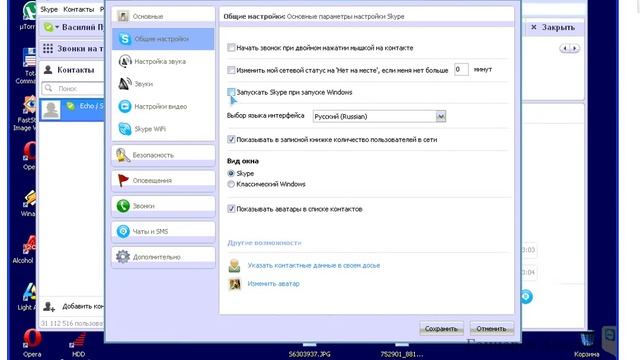This screenshot has width=640, height=360.
Task: Open the Основные settings category
Action: click(163, 16)
